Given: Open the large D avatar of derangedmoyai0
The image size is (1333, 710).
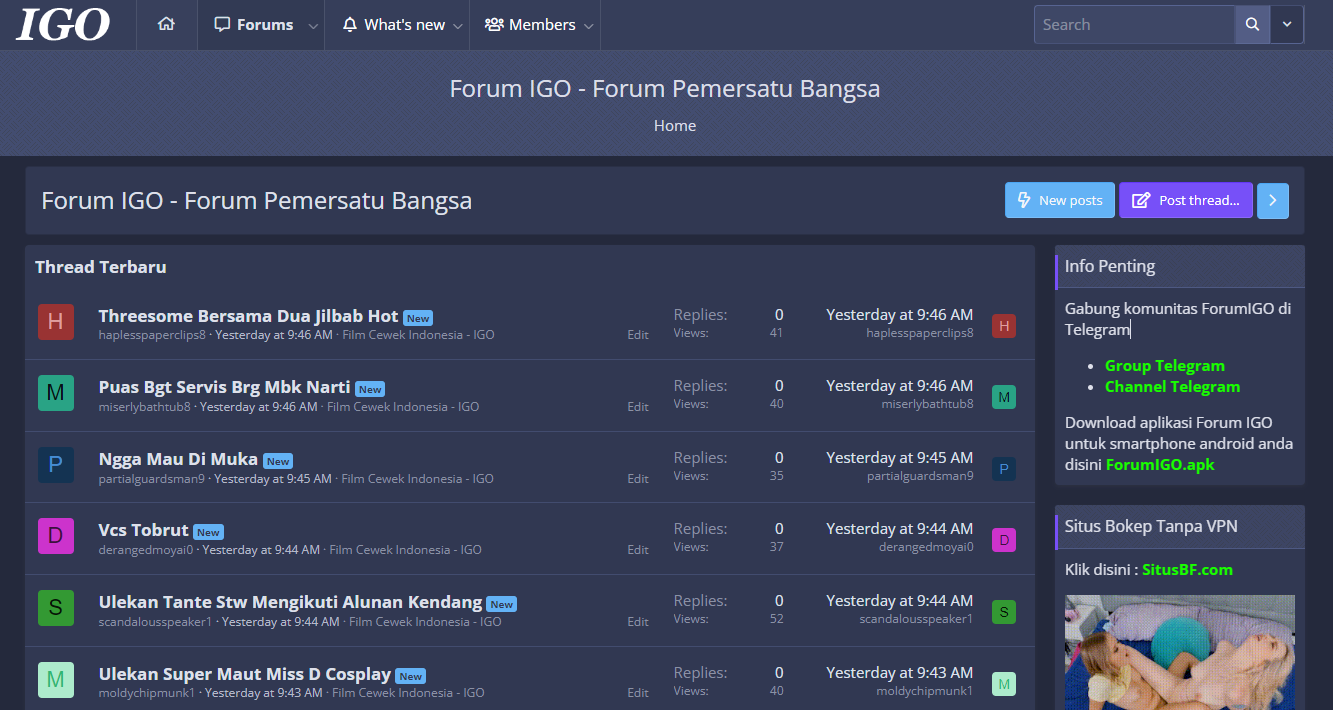Looking at the screenshot, I should tap(56, 536).
